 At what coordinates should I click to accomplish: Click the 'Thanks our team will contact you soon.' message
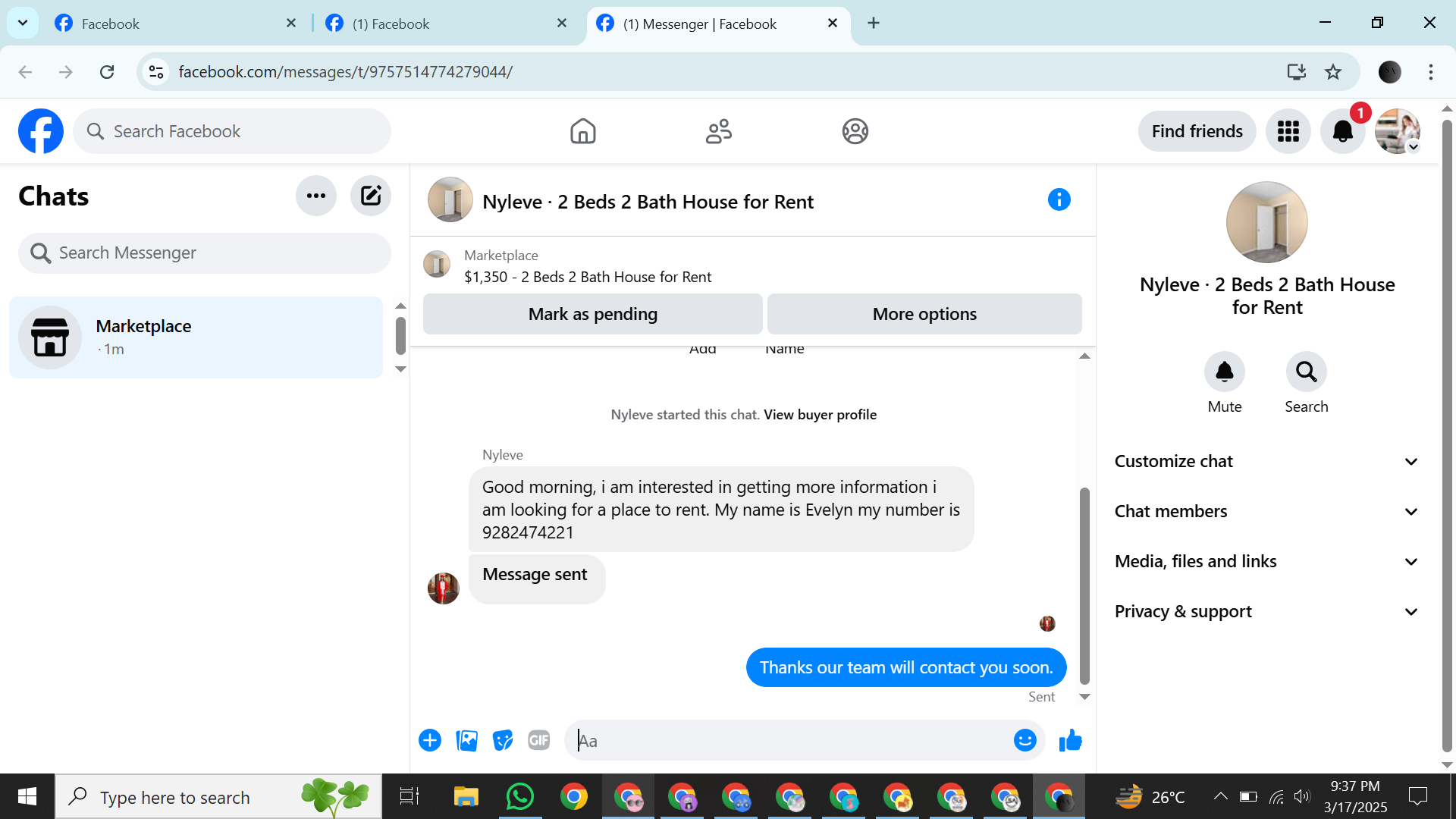906,667
